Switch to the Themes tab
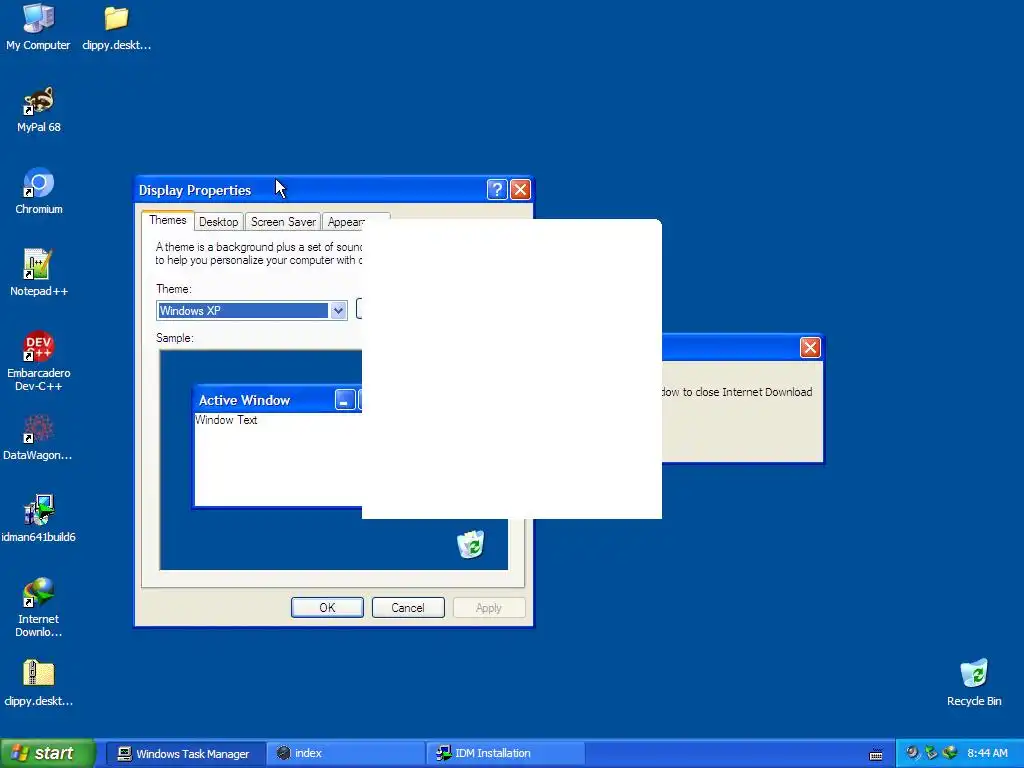 click(168, 220)
